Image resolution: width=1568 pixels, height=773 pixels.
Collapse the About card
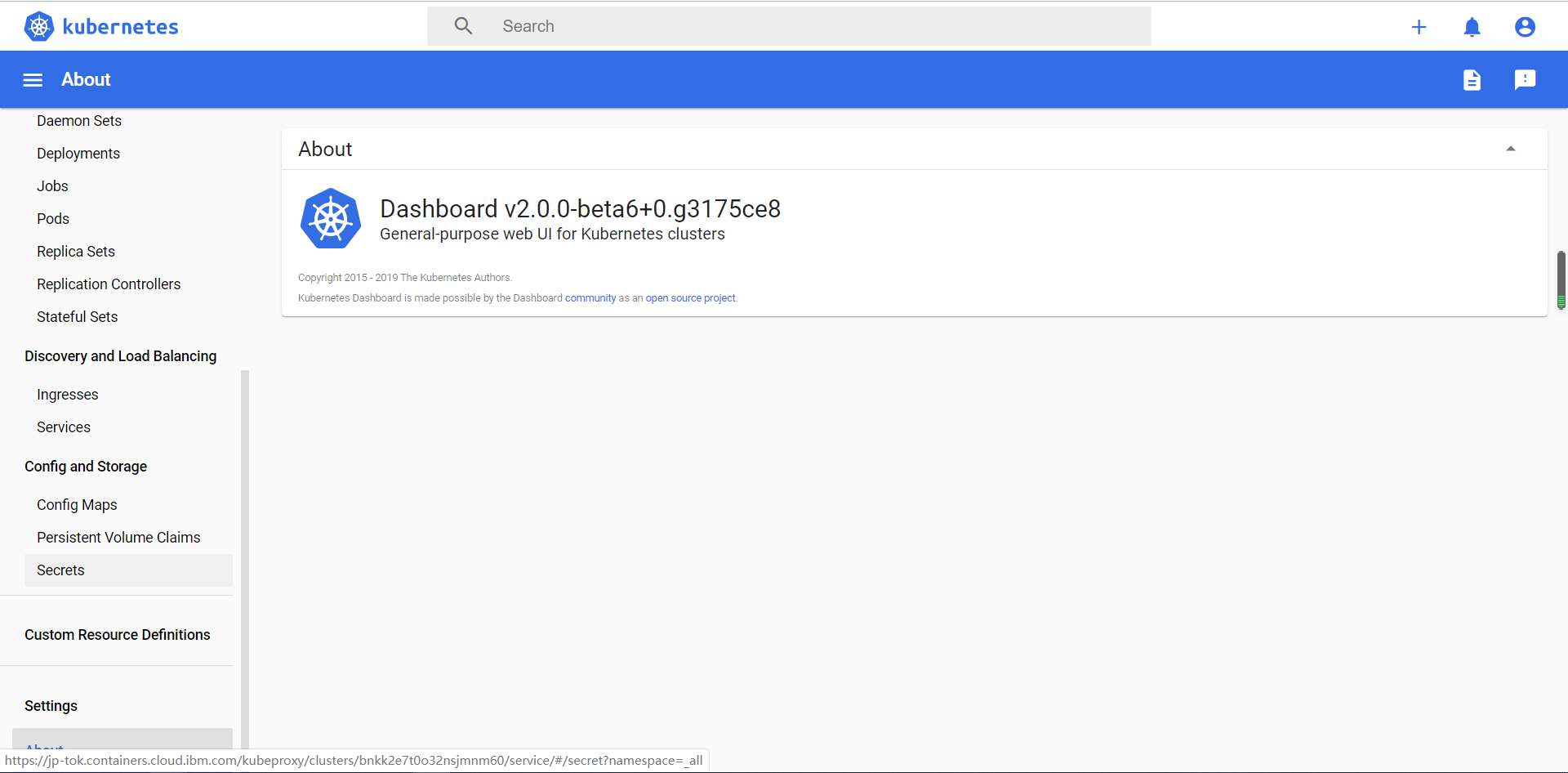[x=1511, y=149]
